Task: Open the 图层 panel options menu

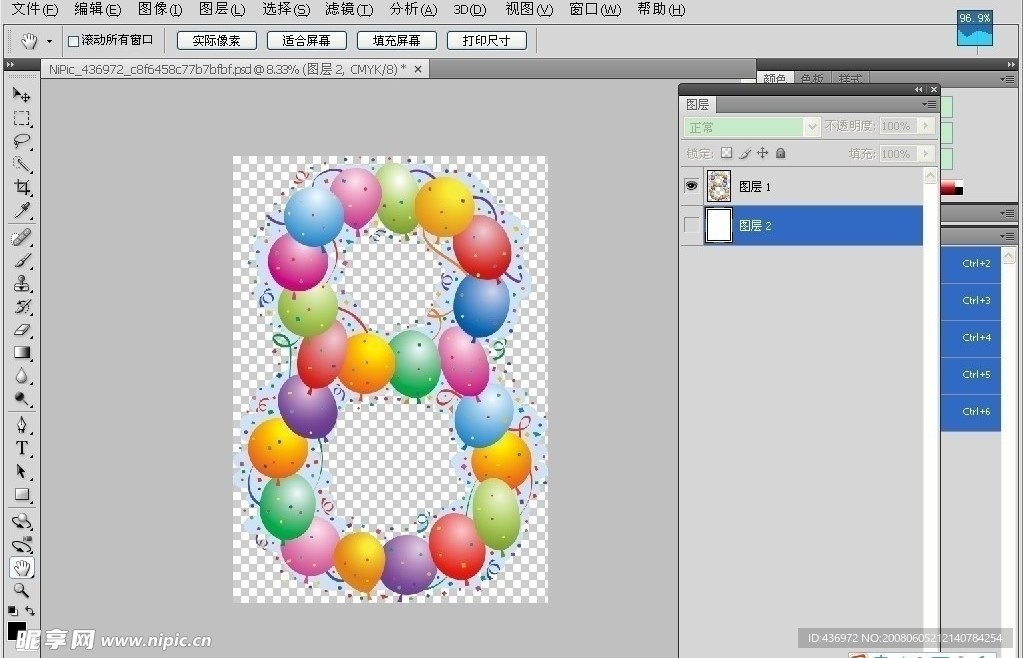Action: [x=930, y=104]
